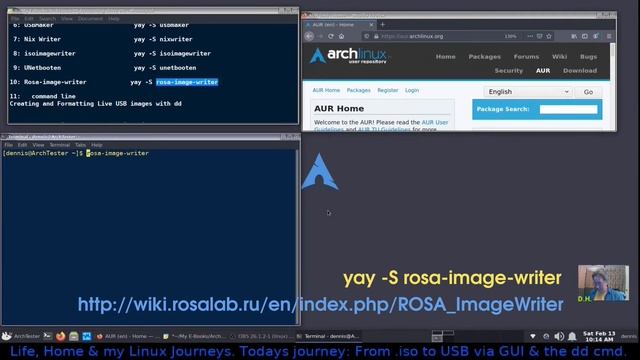Open Wiki in Arch navigation
Image resolution: width=640 pixels, height=360 pixels.
[559, 57]
